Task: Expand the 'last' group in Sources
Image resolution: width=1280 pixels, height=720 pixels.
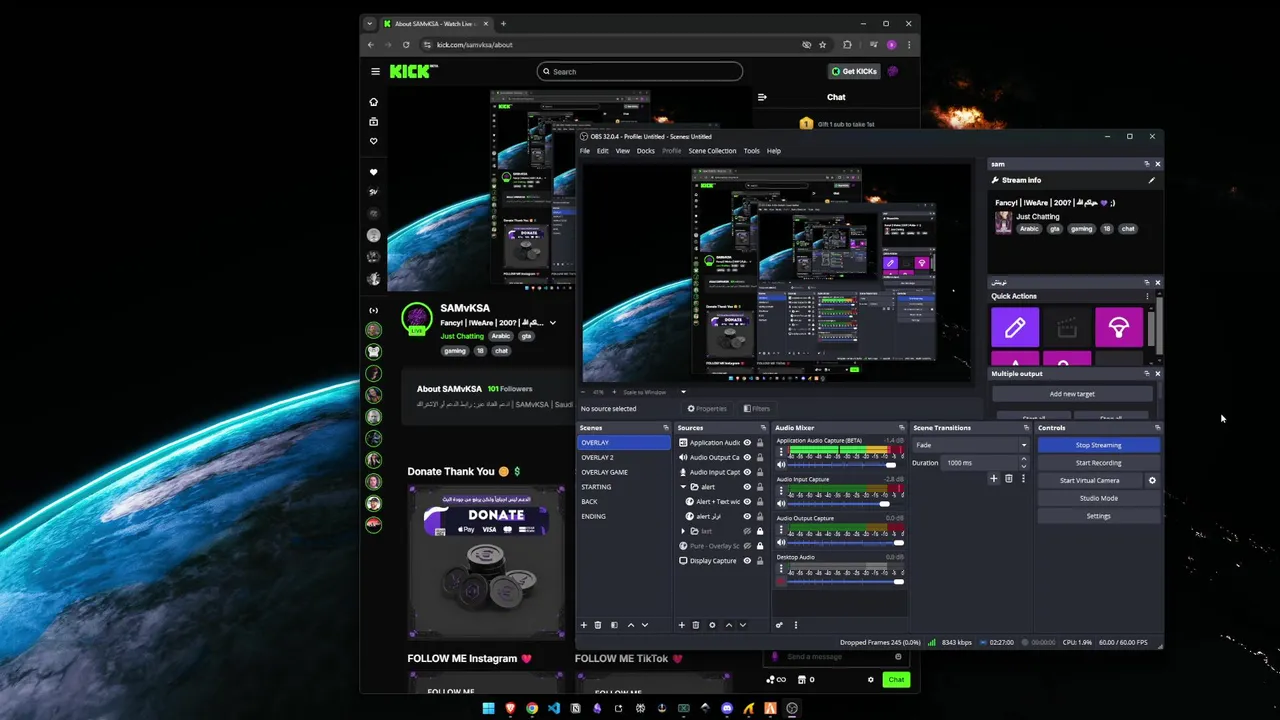Action: tap(683, 531)
